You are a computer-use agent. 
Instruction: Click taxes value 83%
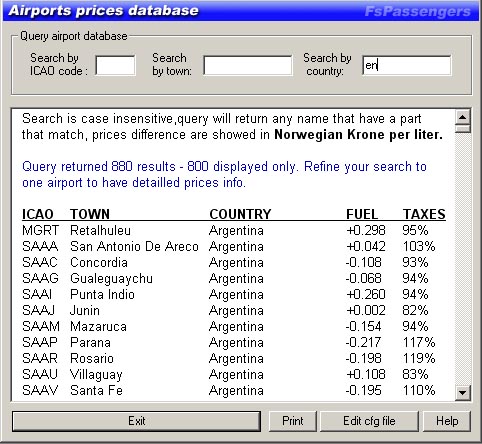[415, 375]
